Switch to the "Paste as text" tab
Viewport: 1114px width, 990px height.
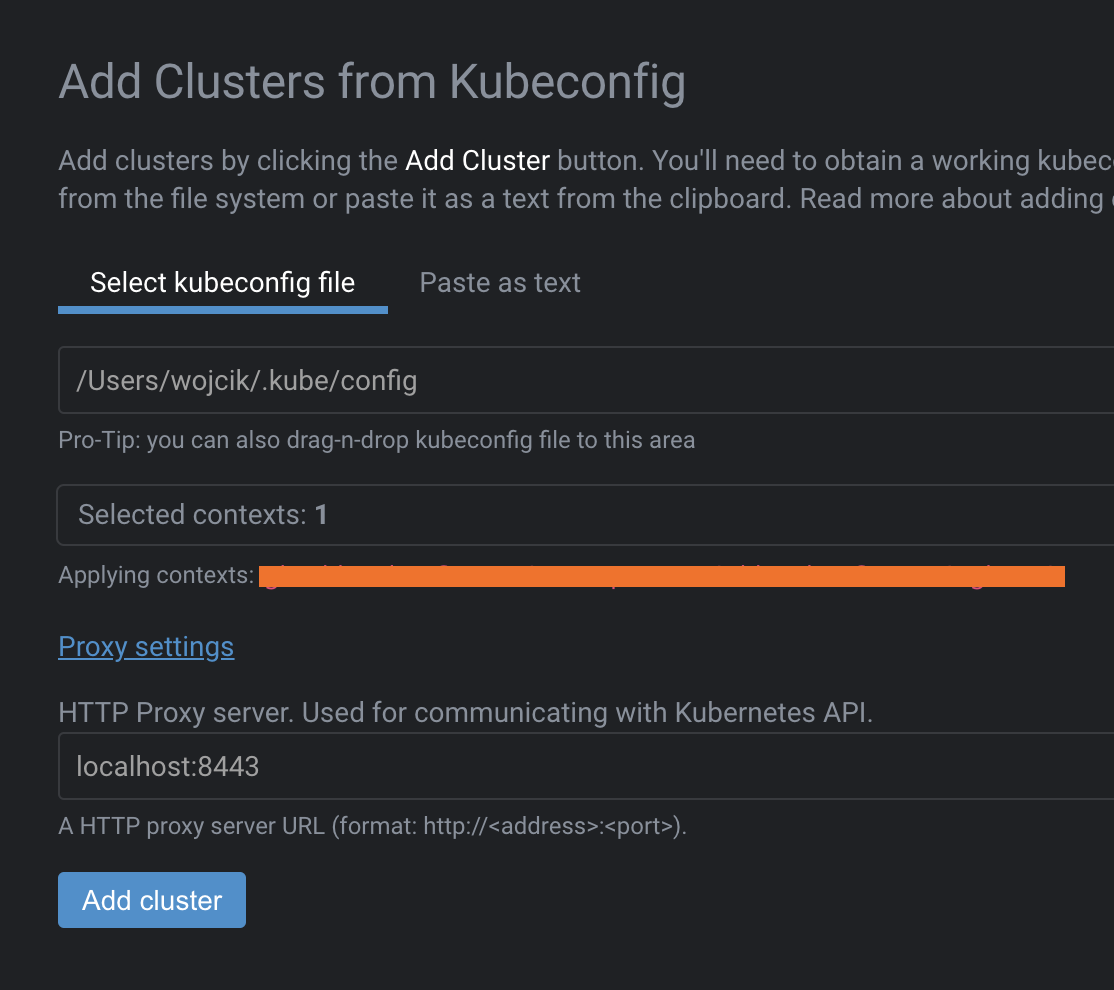[499, 282]
